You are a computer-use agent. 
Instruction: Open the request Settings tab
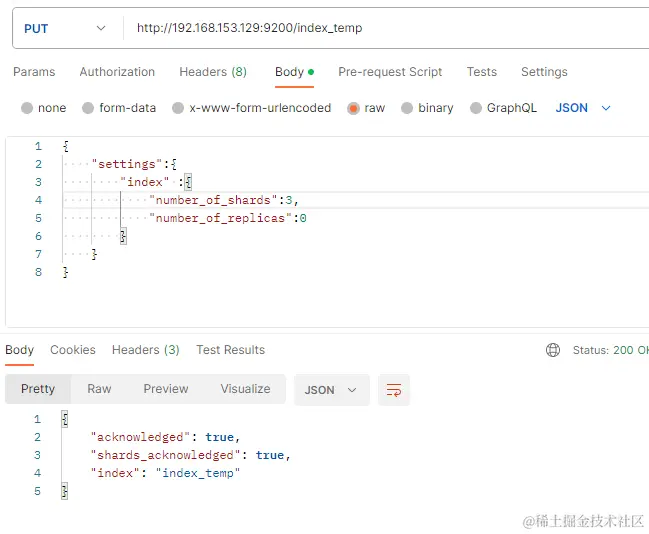[544, 72]
